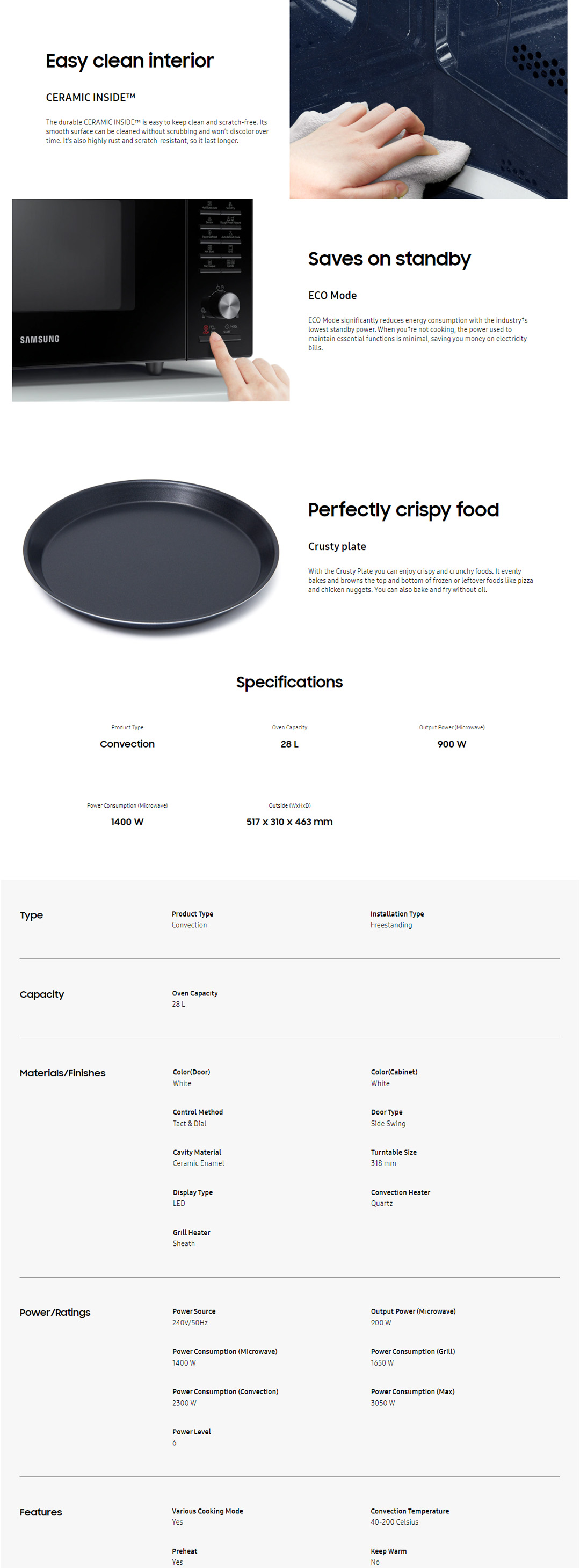This screenshot has height=1568, width=580.
Task: Click the Samsung logo on the microwave photo
Action: coord(40,339)
